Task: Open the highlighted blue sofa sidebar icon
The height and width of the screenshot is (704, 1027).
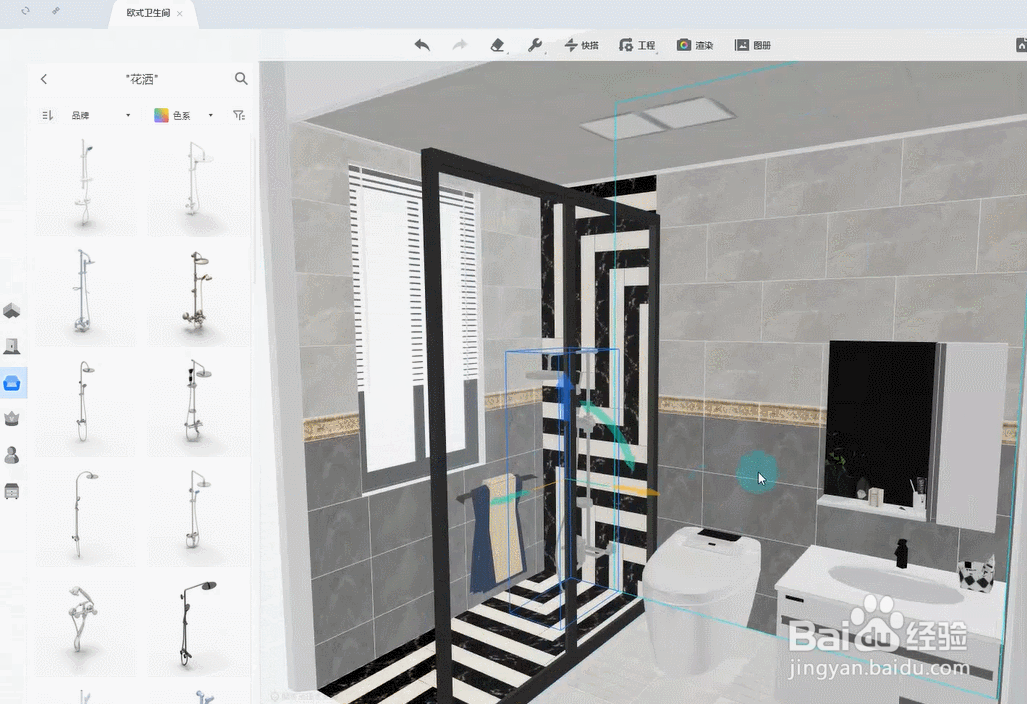Action: [x=12, y=383]
